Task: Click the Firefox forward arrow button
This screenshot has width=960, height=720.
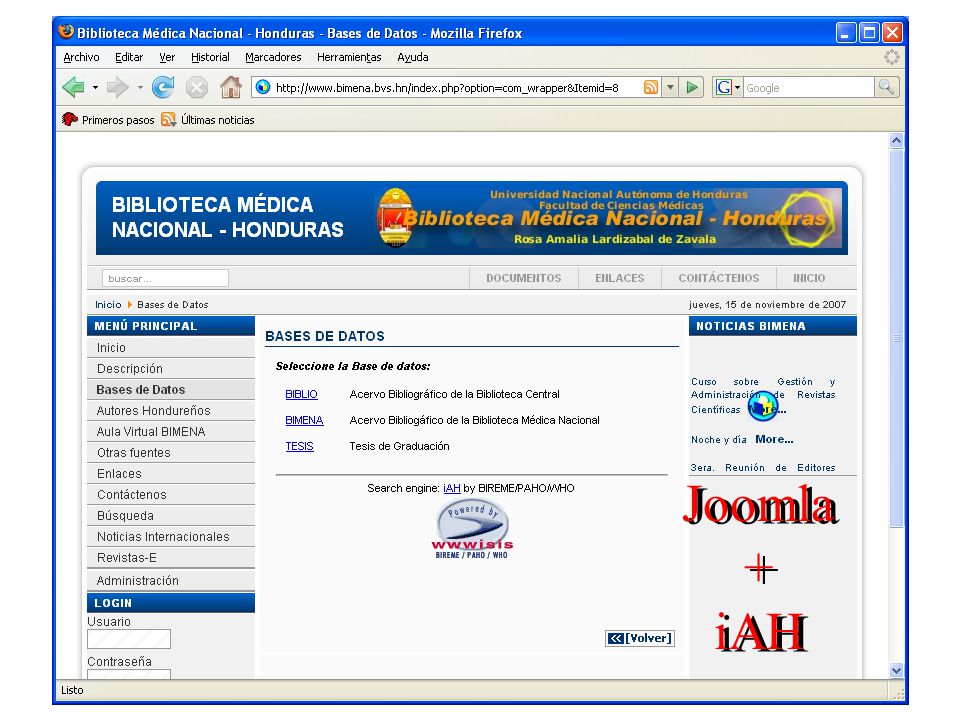Action: pyautogui.click(x=118, y=88)
